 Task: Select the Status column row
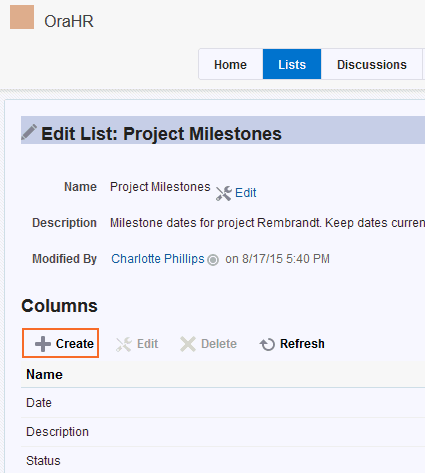point(223,460)
